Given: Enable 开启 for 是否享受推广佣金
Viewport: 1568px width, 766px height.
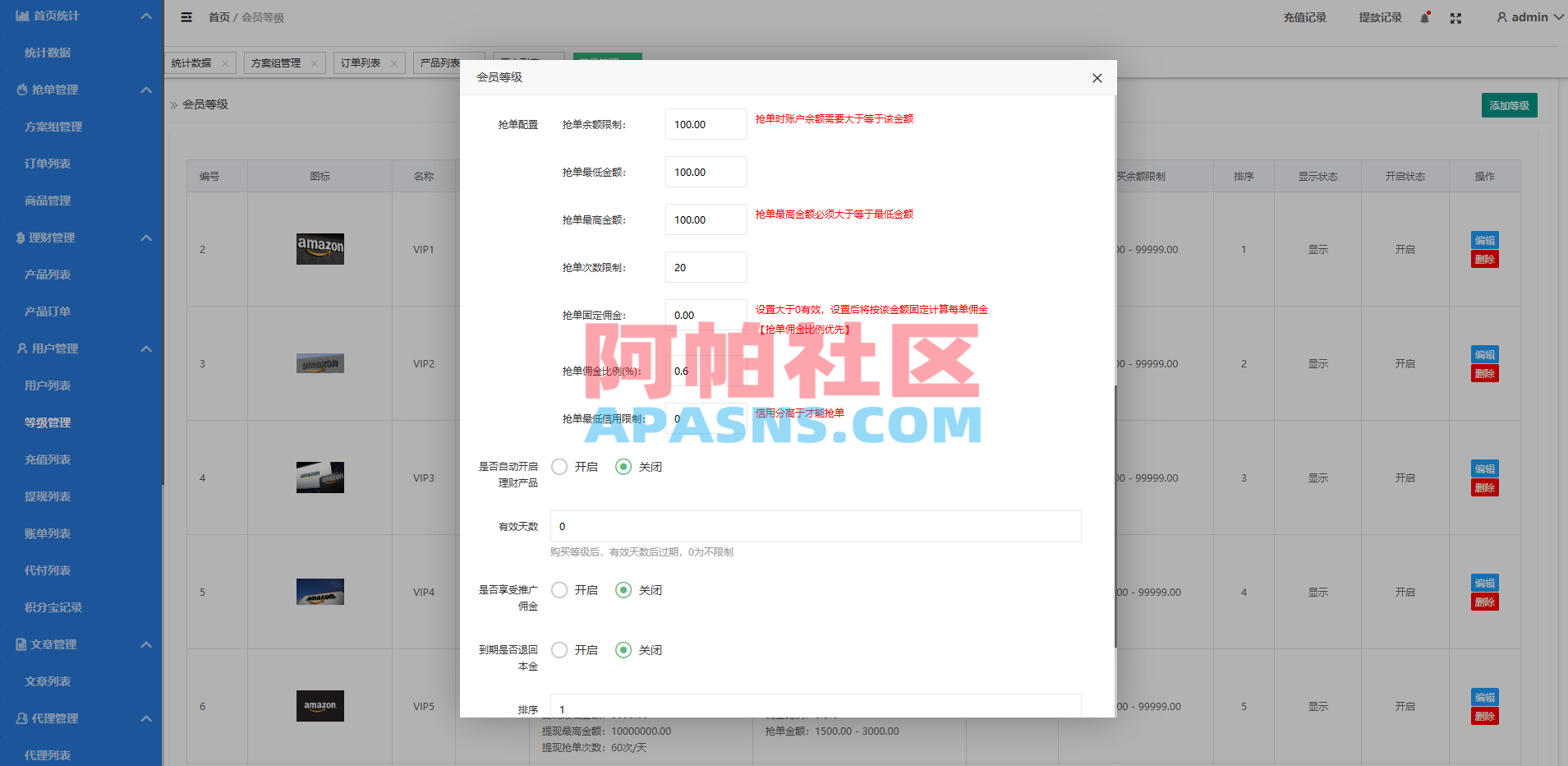Looking at the screenshot, I should [x=559, y=589].
